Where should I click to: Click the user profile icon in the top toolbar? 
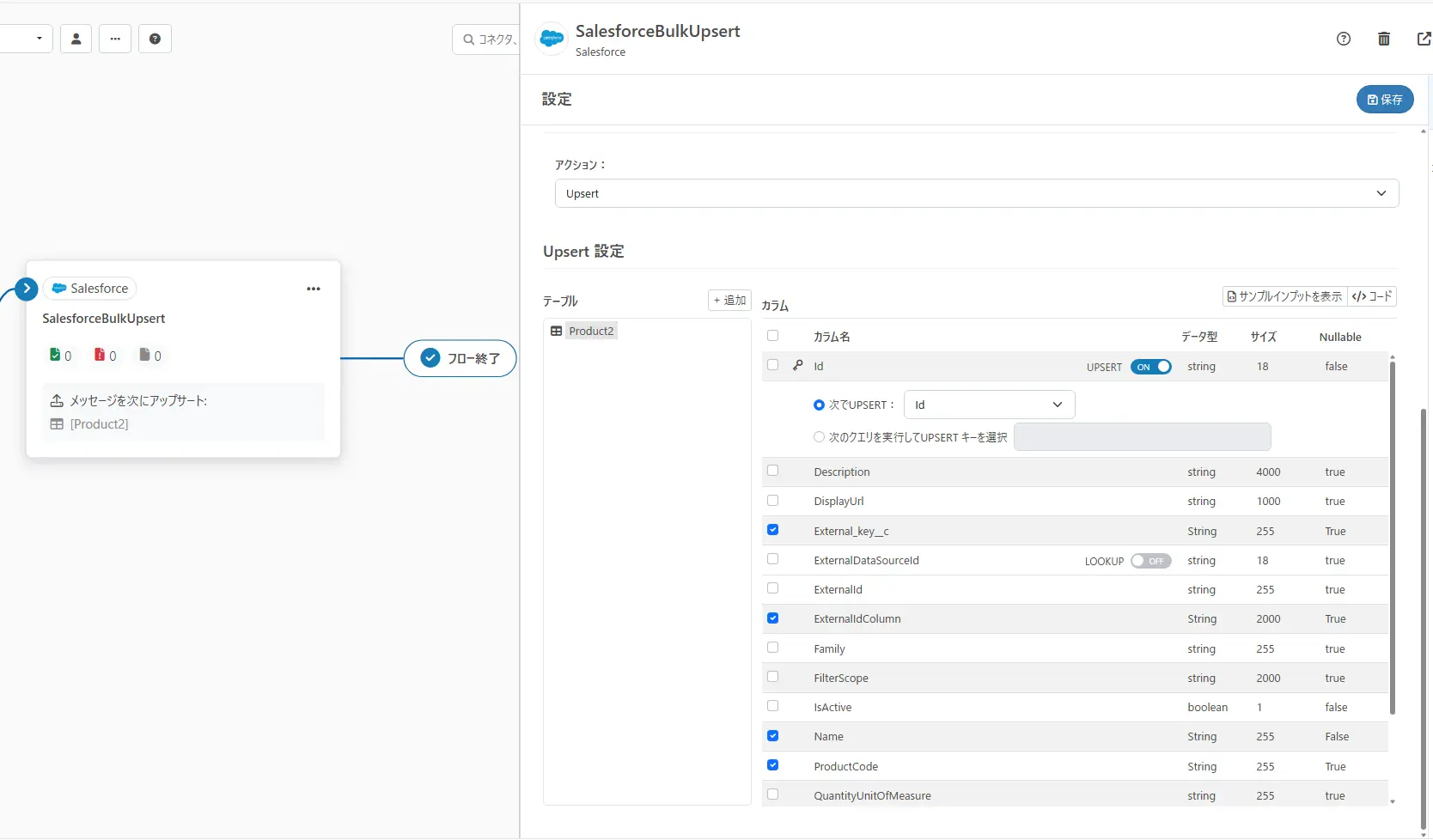(x=76, y=39)
